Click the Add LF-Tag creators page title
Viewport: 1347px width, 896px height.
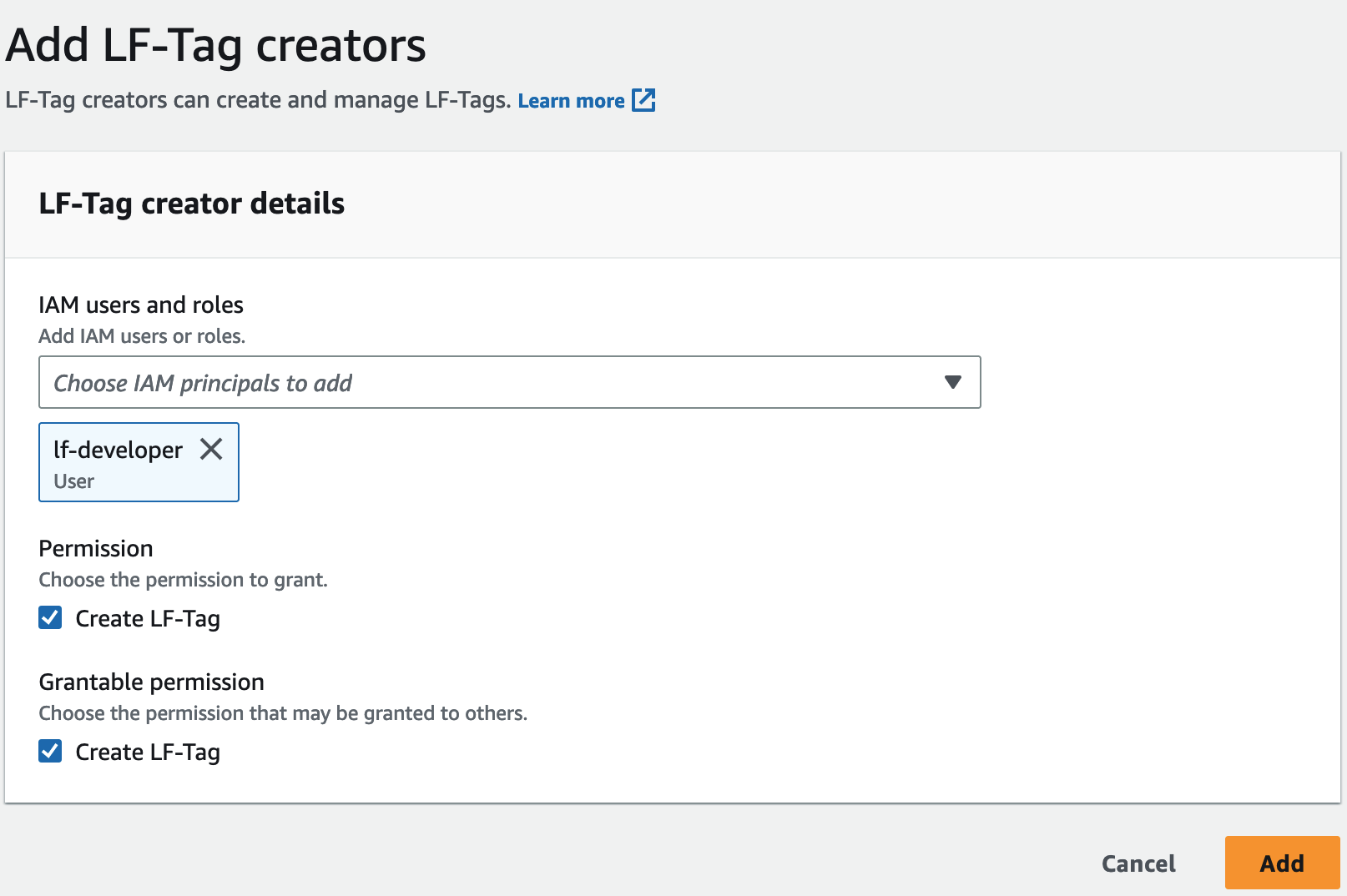point(214,46)
